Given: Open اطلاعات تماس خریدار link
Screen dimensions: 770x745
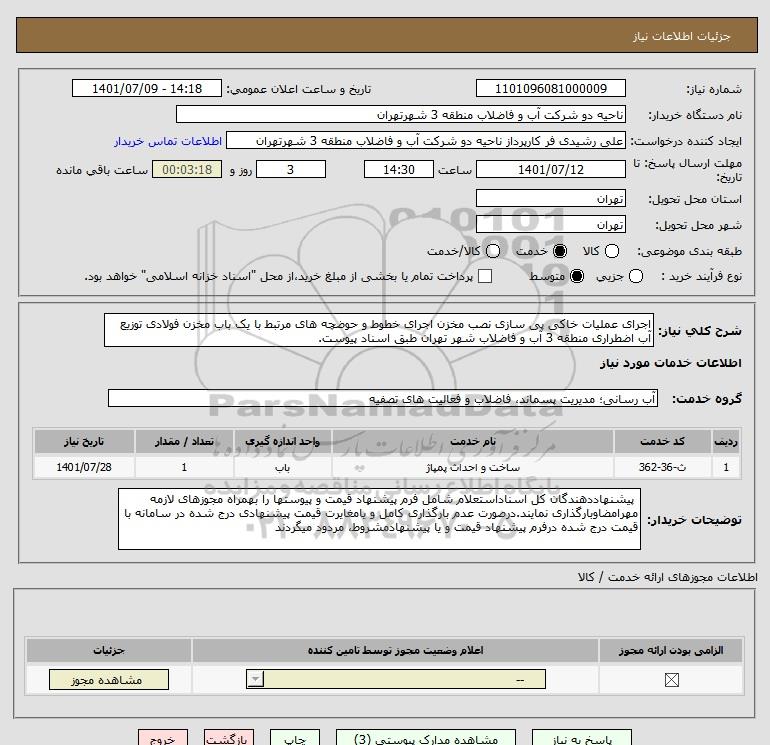Looking at the screenshot, I should click(x=168, y=141).
